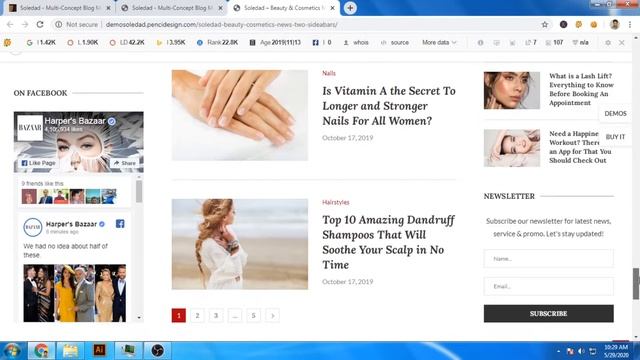Image resolution: width=640 pixels, height=360 pixels.
Task: Click the Lash Lift article thumbnail
Action: [x=512, y=90]
